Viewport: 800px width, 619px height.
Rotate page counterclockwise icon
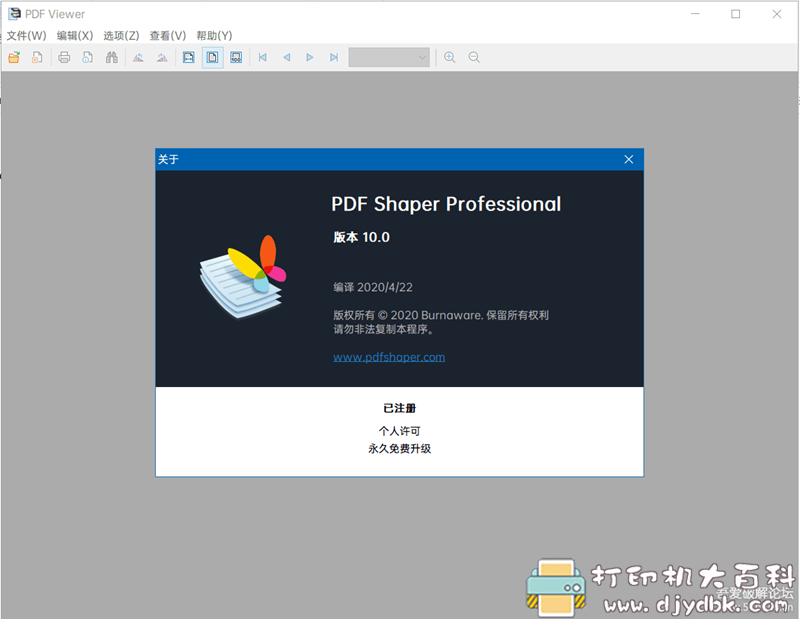(x=138, y=57)
